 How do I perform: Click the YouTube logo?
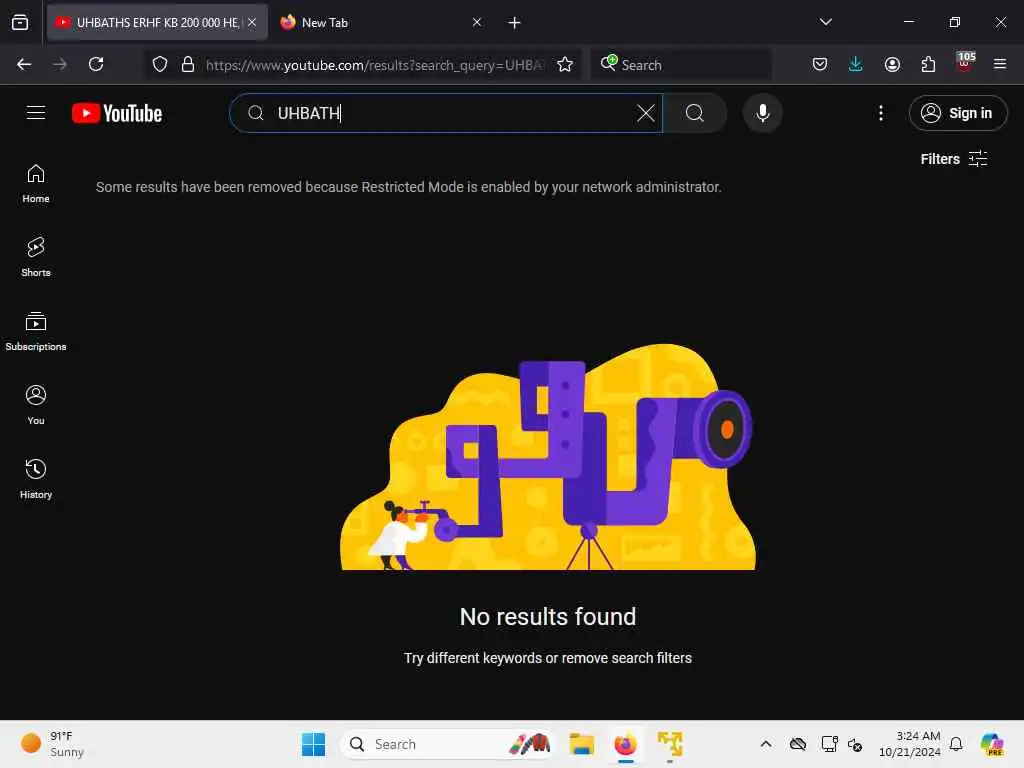[117, 113]
